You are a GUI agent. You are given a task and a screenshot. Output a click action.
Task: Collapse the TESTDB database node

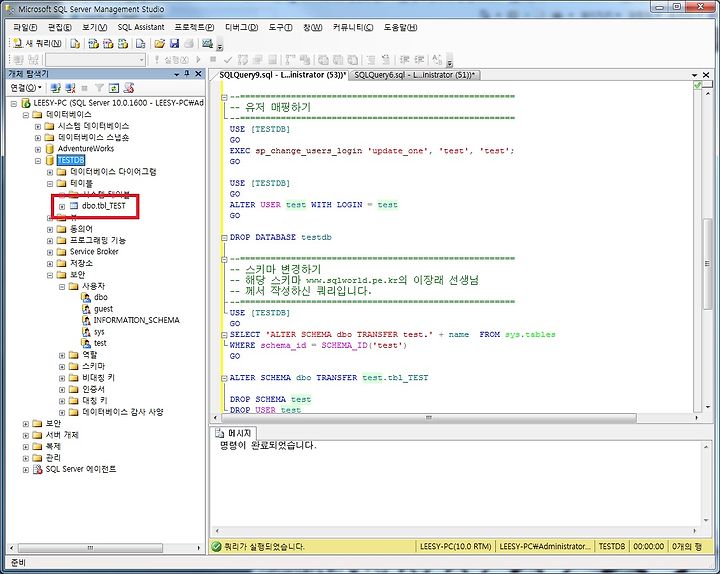coord(38,160)
